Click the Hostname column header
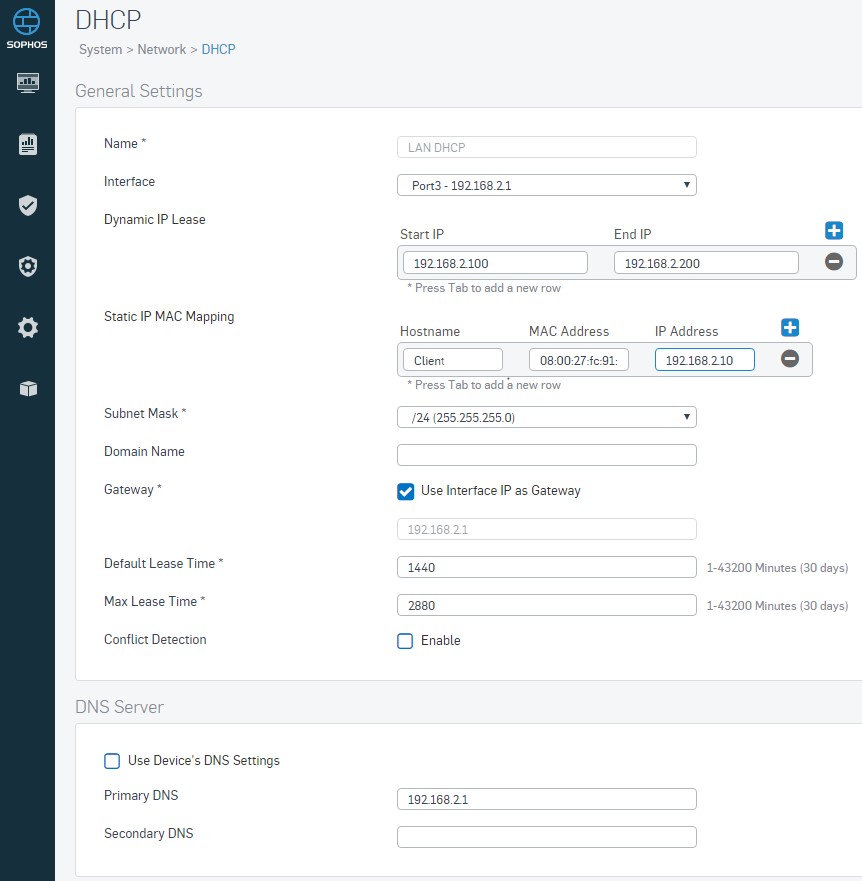862x881 pixels. tap(430, 331)
